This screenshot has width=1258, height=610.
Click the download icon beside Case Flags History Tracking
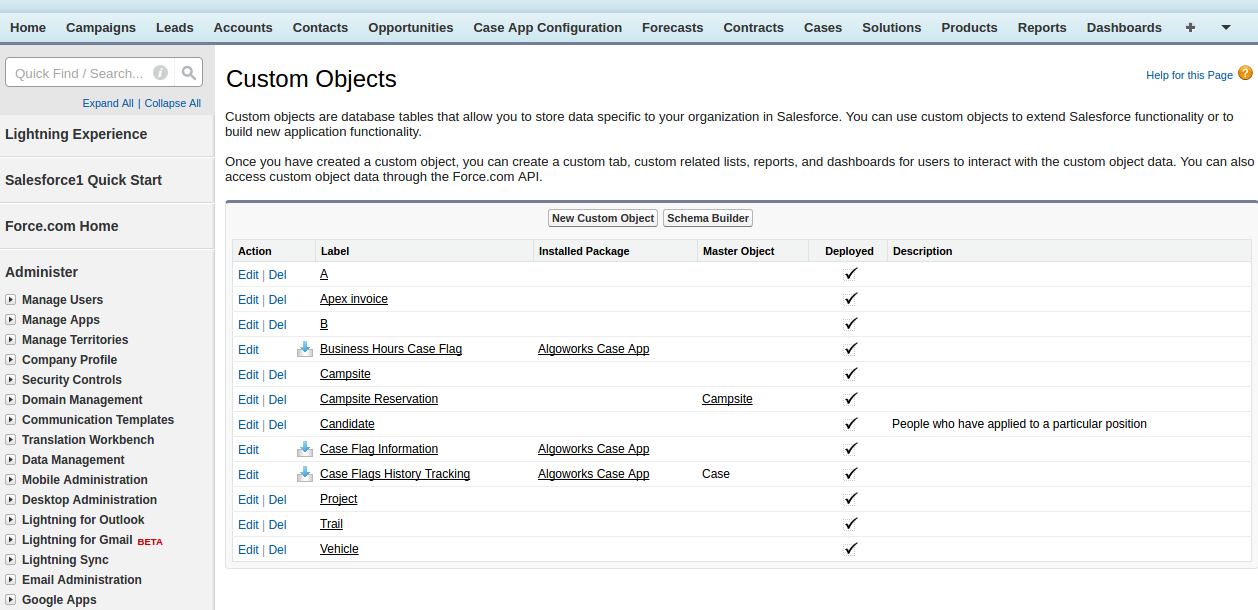click(x=305, y=474)
